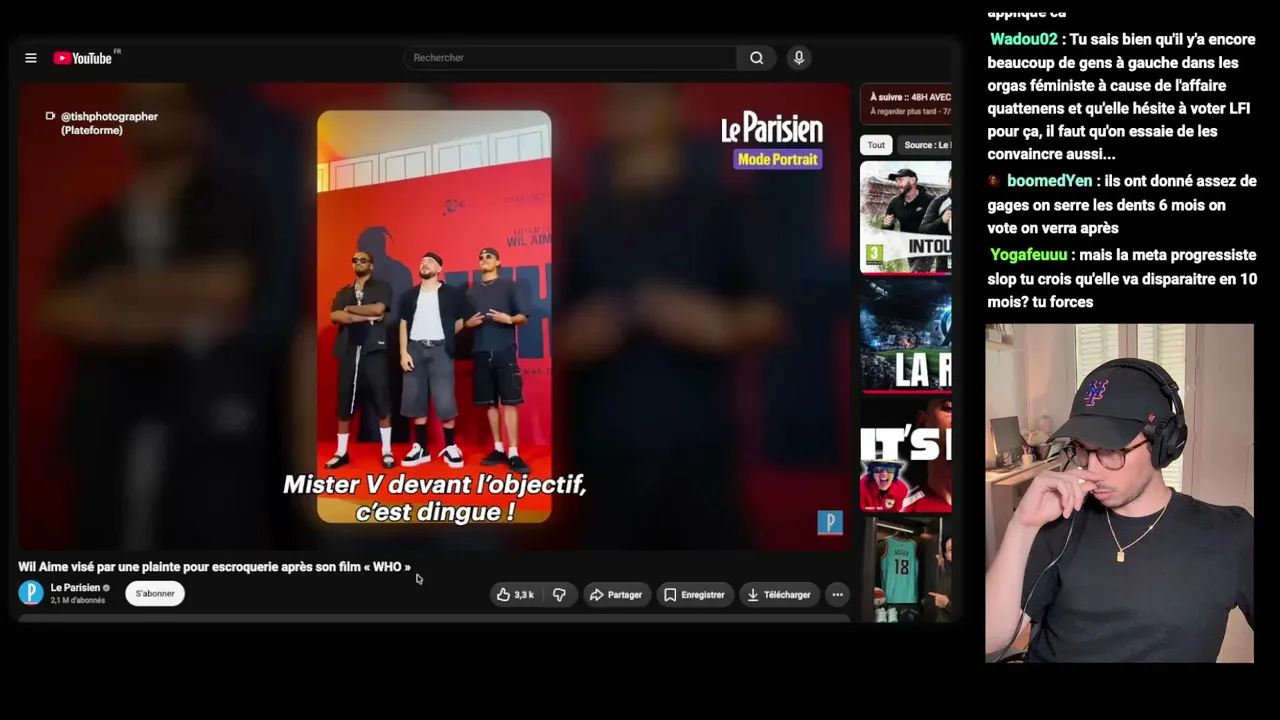Click the streamer webcam overlay
Screen dimensions: 1280x720
pyautogui.click(x=1119, y=493)
